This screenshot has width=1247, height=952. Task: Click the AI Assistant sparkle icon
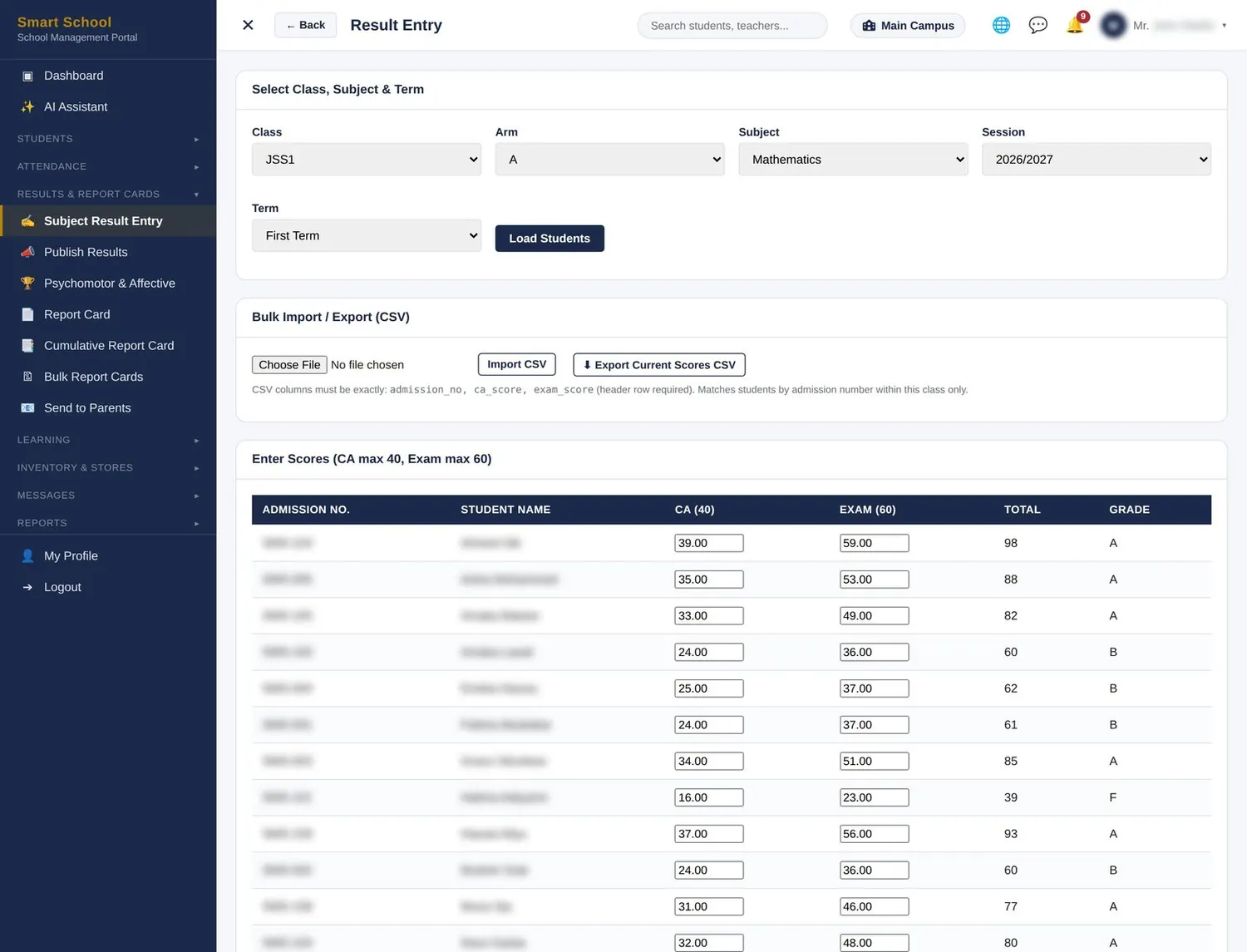pos(27,106)
